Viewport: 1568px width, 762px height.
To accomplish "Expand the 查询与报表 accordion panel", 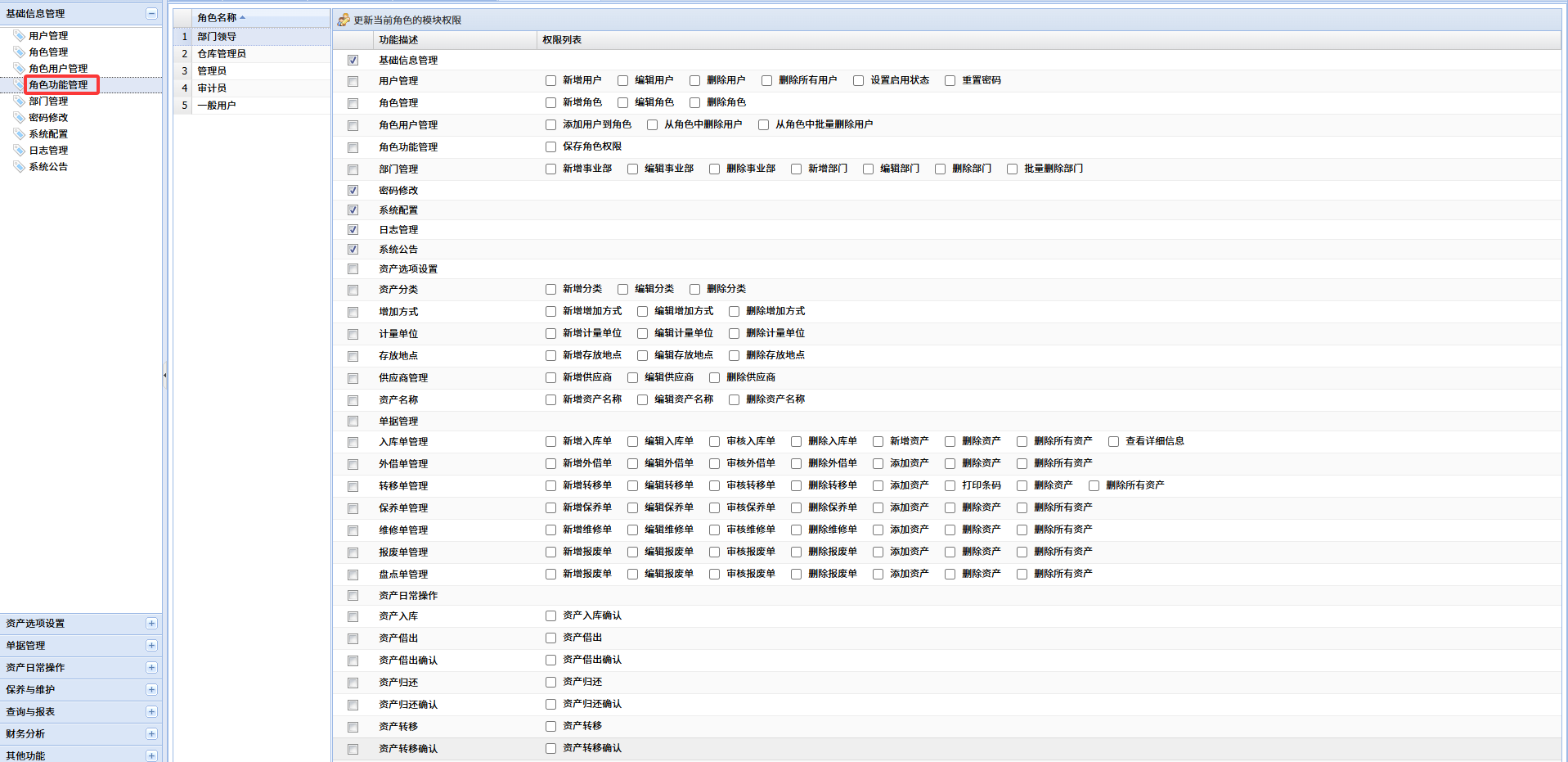I will pyautogui.click(x=151, y=712).
